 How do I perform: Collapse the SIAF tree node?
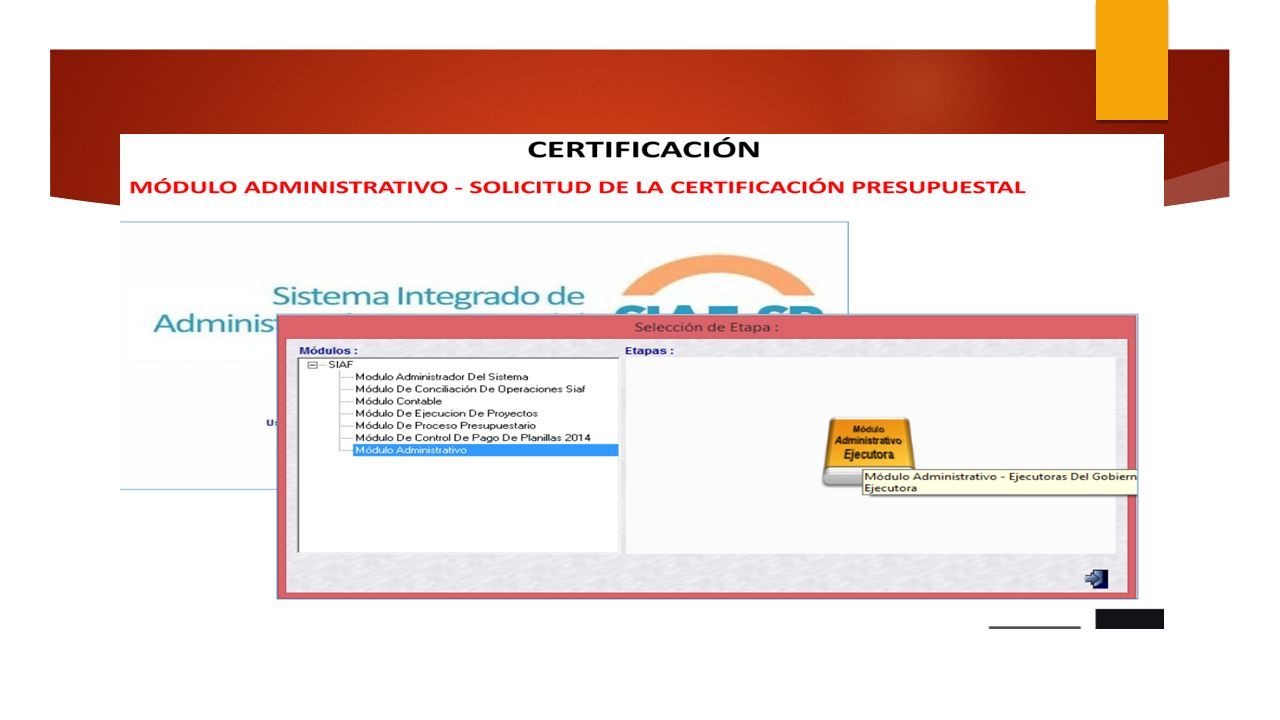point(312,365)
